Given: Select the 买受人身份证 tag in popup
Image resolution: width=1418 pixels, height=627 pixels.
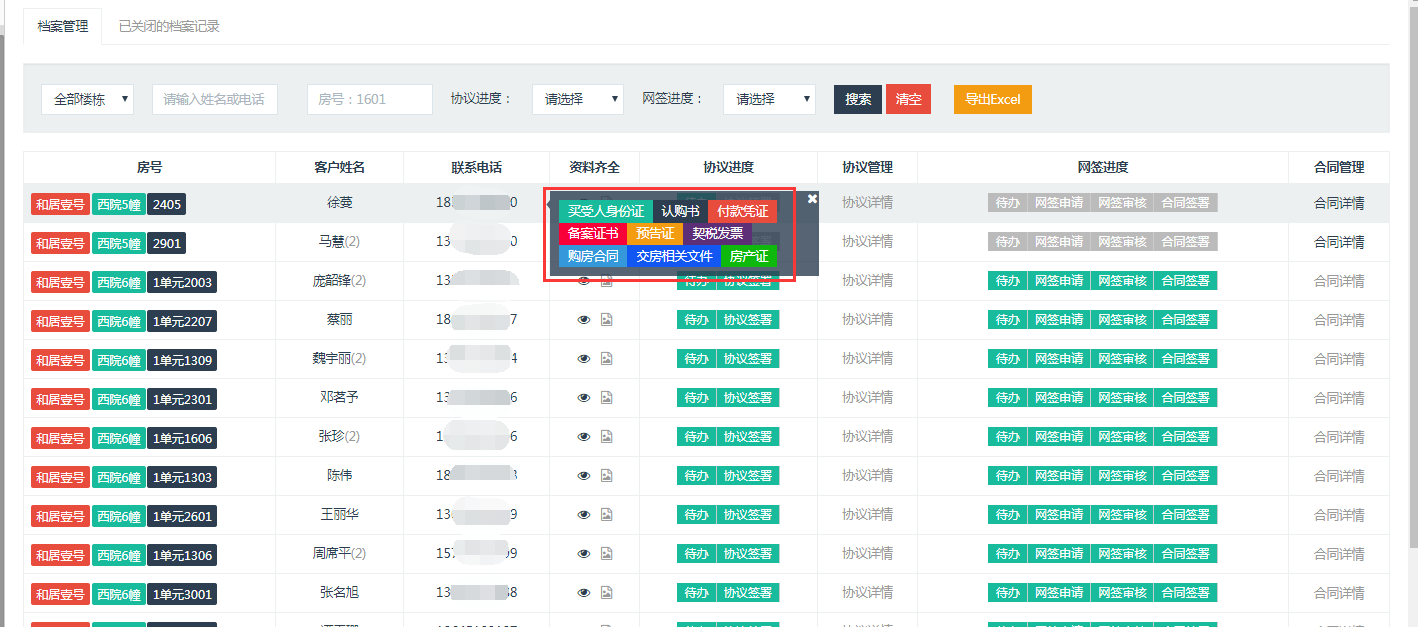Looking at the screenshot, I should pos(606,211).
